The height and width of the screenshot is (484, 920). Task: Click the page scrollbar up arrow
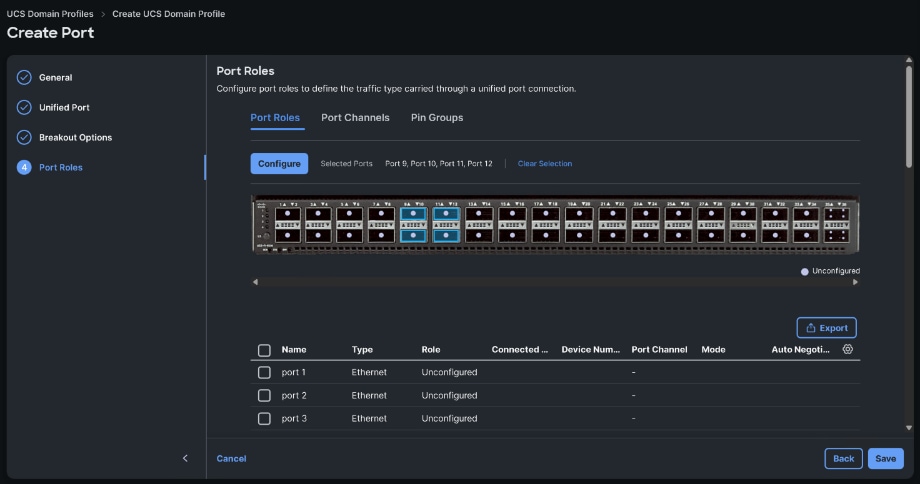point(909,60)
